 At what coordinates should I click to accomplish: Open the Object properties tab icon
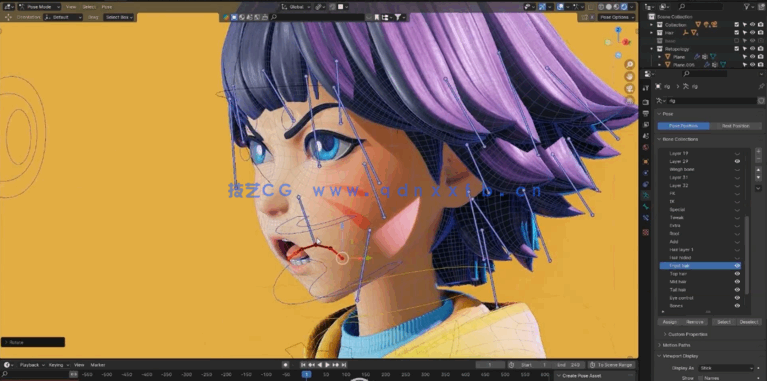tap(646, 161)
